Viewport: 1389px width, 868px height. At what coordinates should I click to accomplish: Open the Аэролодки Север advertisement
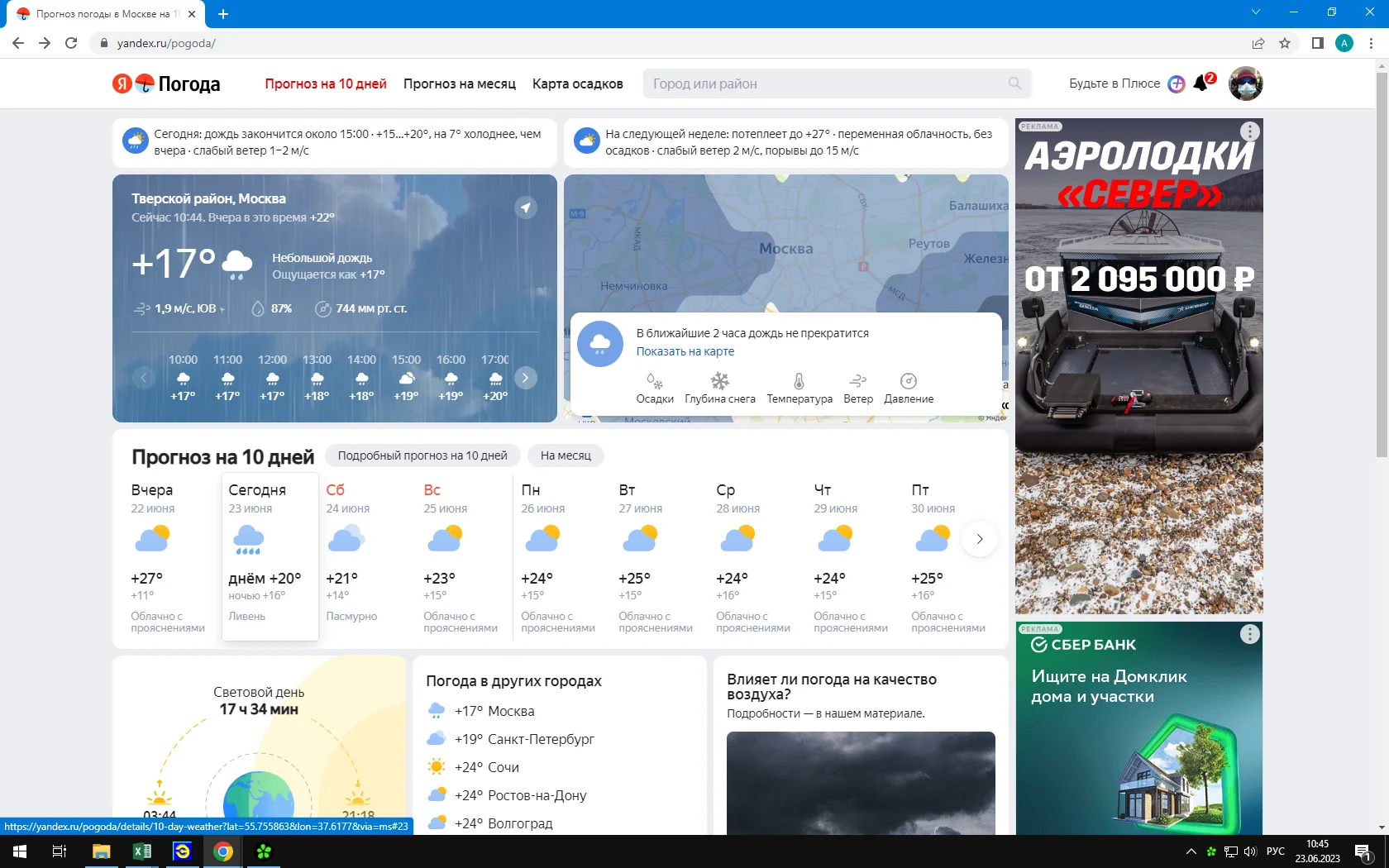(x=1139, y=366)
